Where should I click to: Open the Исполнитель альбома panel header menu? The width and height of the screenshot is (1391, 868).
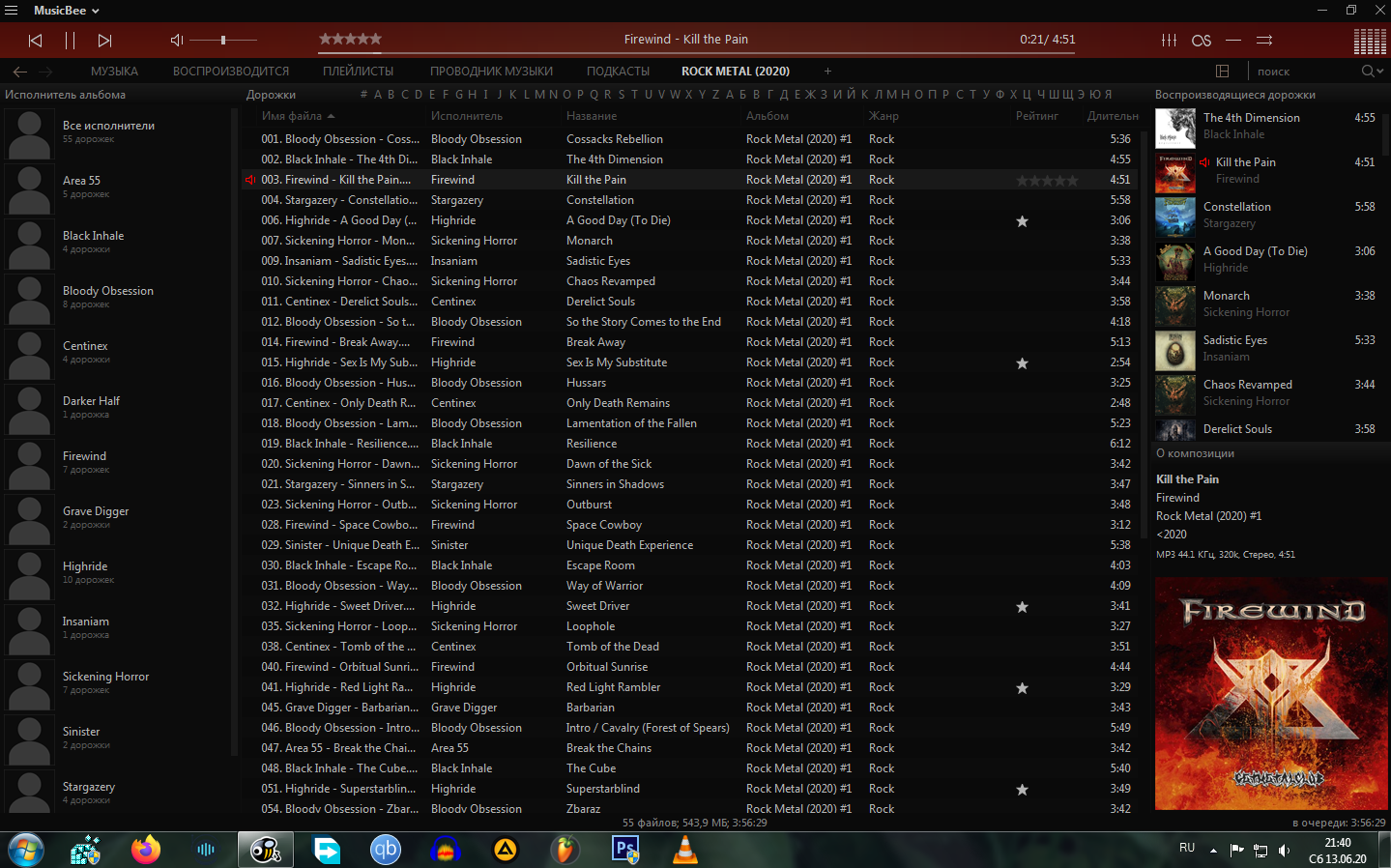click(65, 95)
